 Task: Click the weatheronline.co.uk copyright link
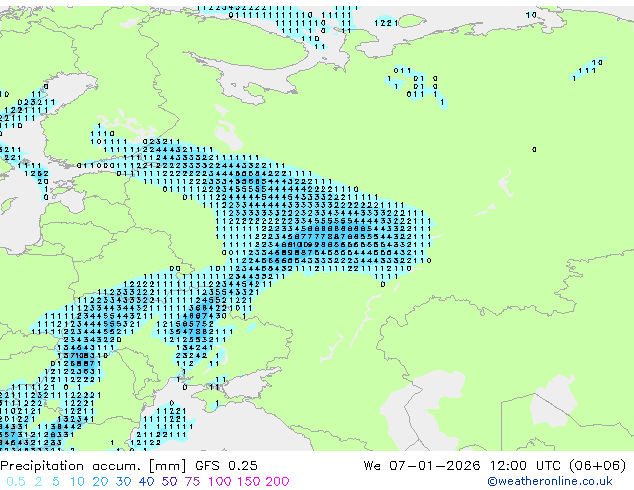(550, 481)
